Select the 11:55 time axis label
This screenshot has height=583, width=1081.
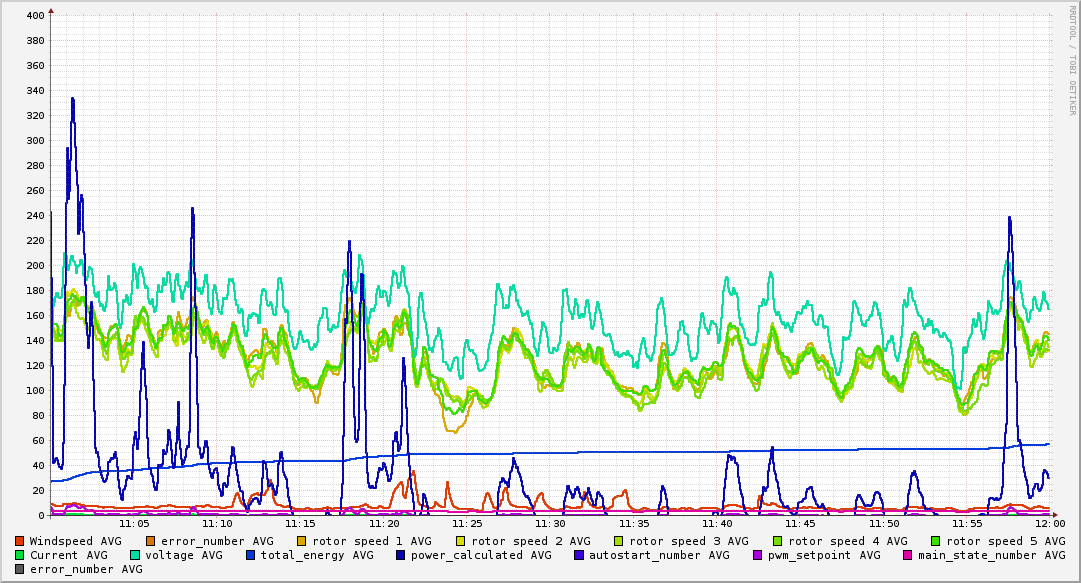point(967,524)
